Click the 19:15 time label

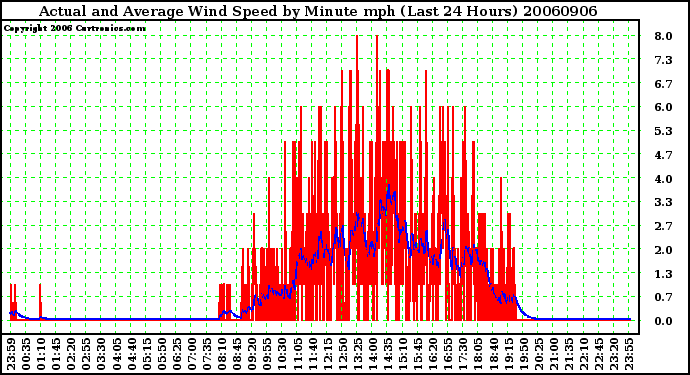click(508, 354)
